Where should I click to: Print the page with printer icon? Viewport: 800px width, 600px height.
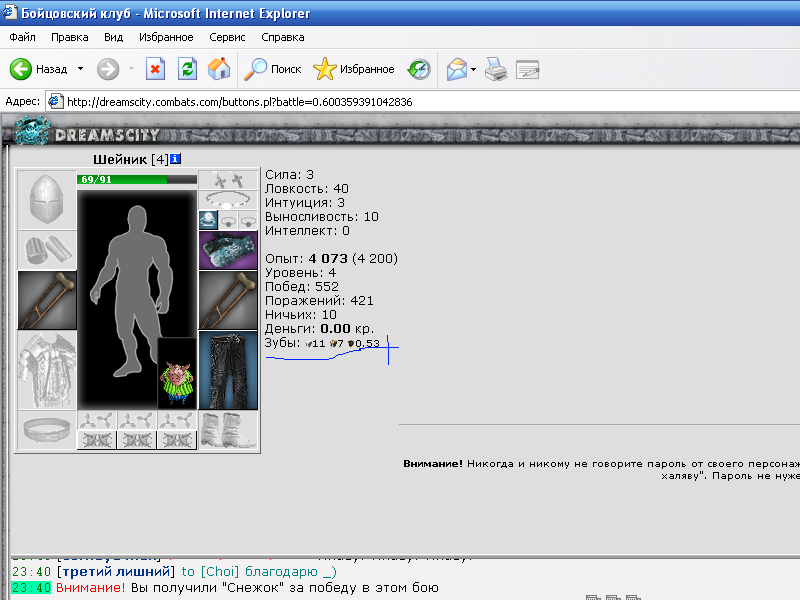pos(495,69)
